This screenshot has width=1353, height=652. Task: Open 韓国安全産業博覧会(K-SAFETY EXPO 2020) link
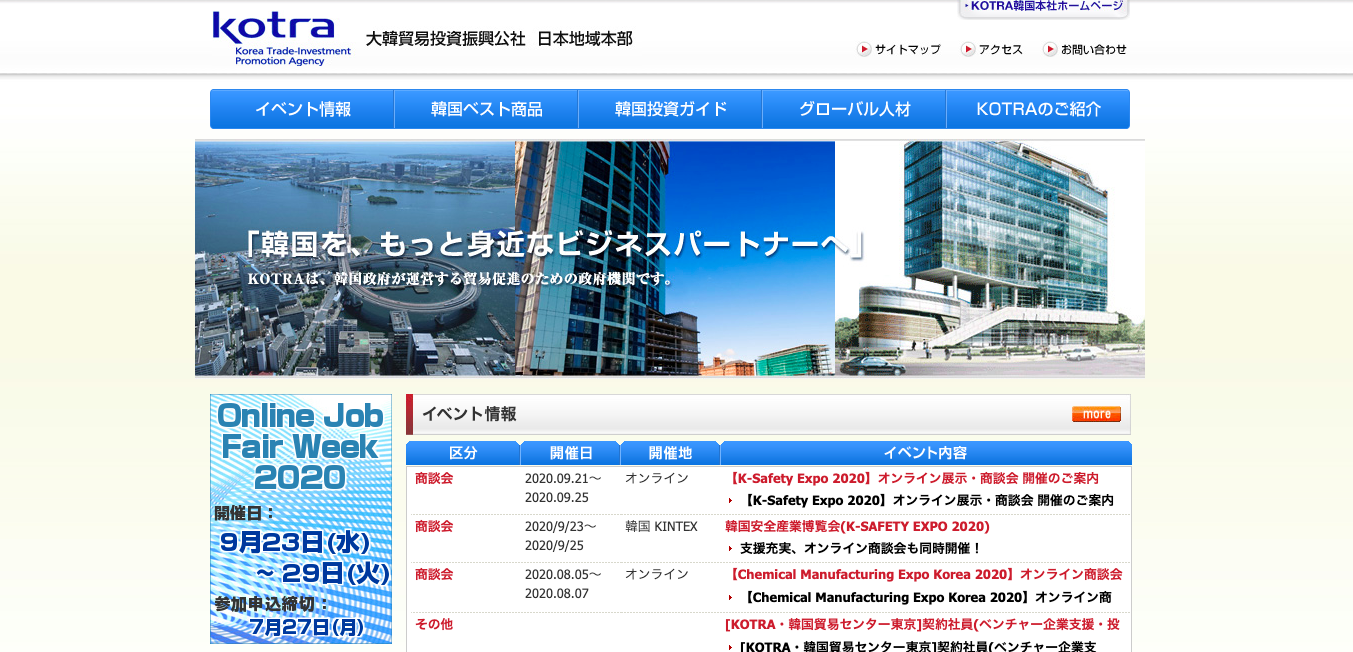tap(857, 526)
